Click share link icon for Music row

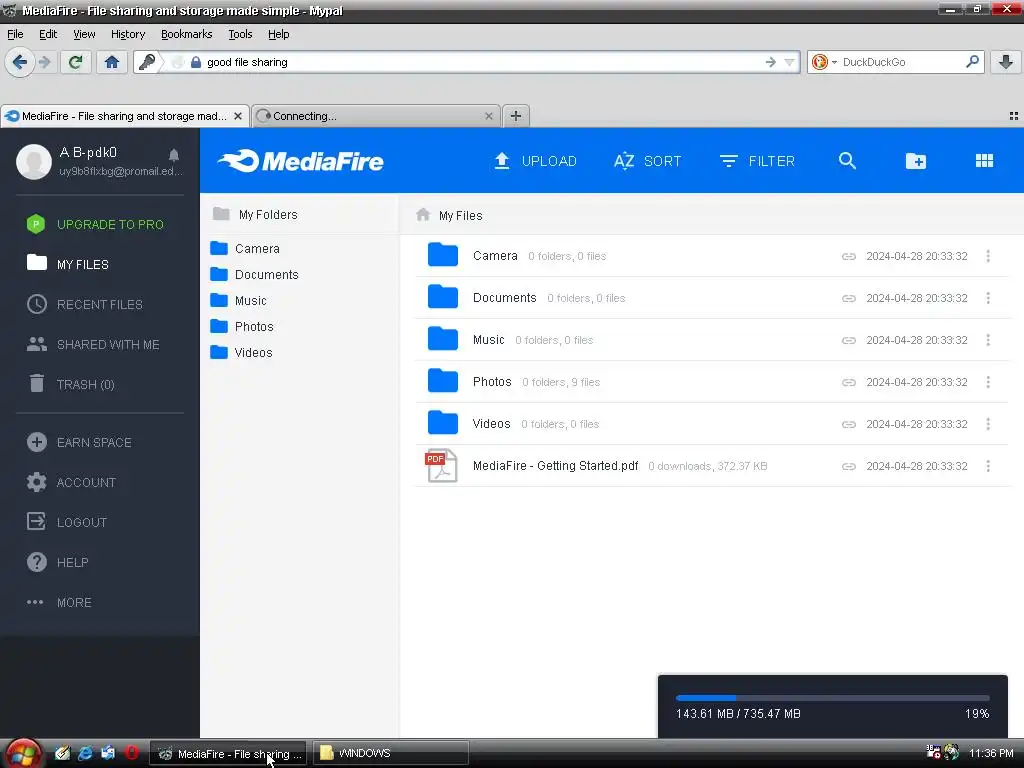tap(848, 340)
